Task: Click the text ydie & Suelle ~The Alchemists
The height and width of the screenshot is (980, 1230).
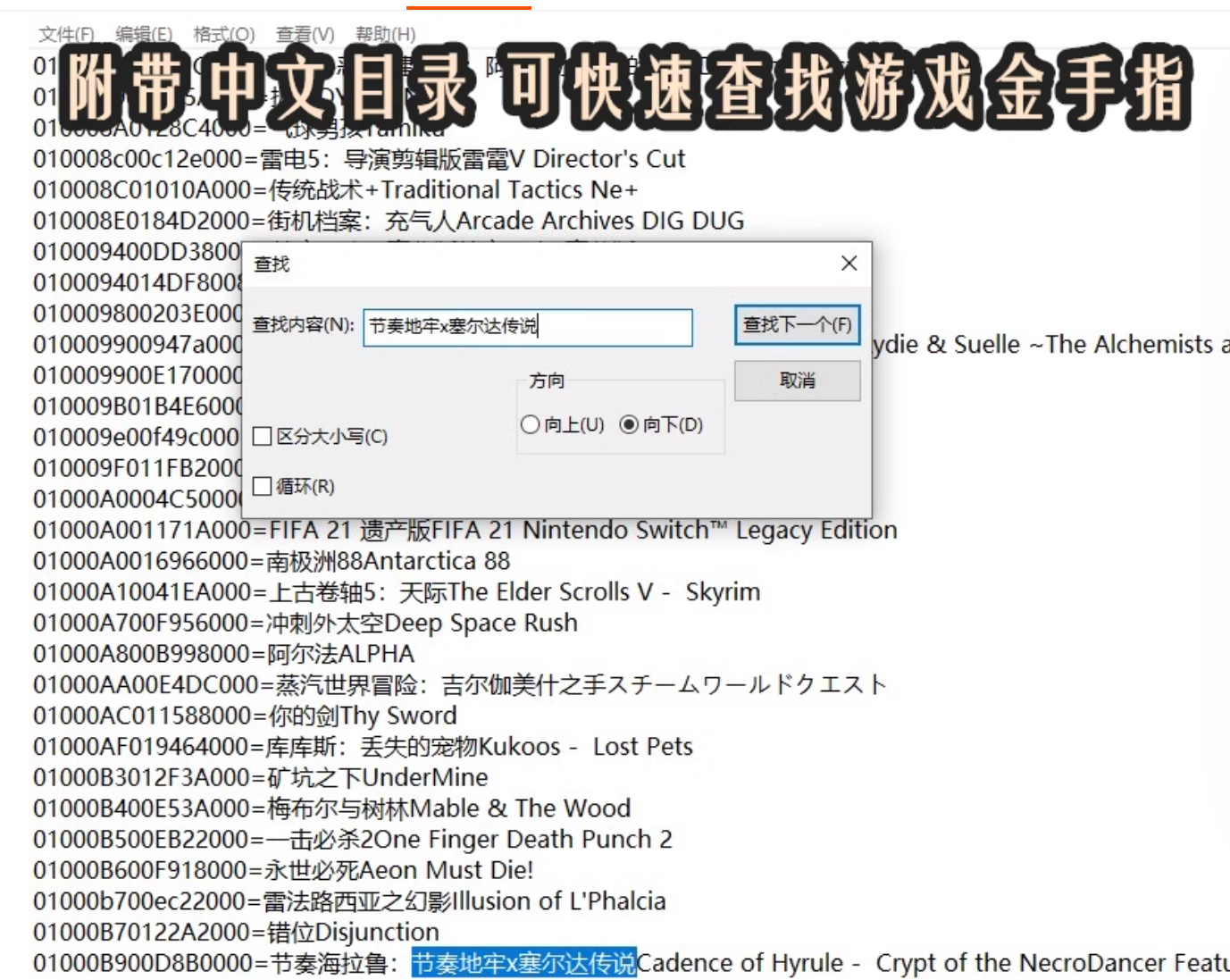Action: 1043,345
